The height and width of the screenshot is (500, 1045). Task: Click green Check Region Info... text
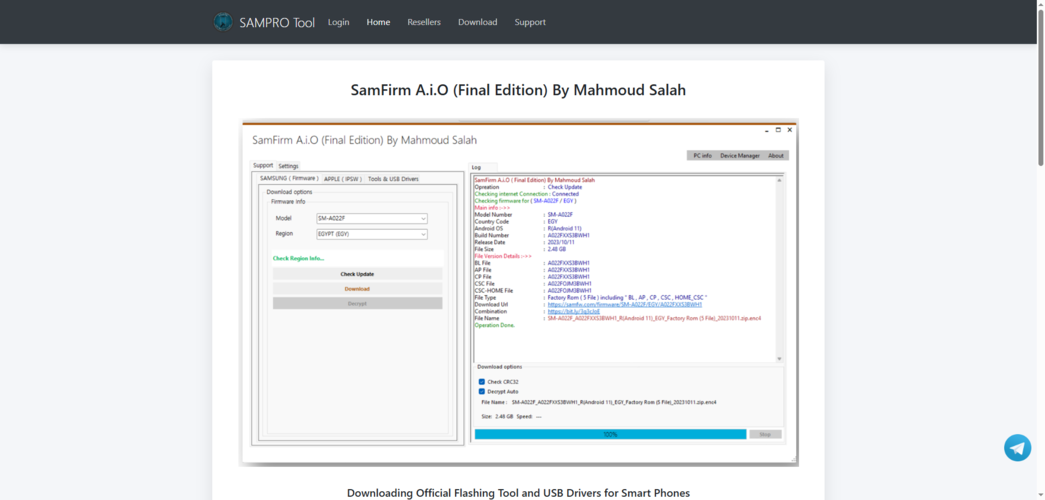click(x=299, y=258)
